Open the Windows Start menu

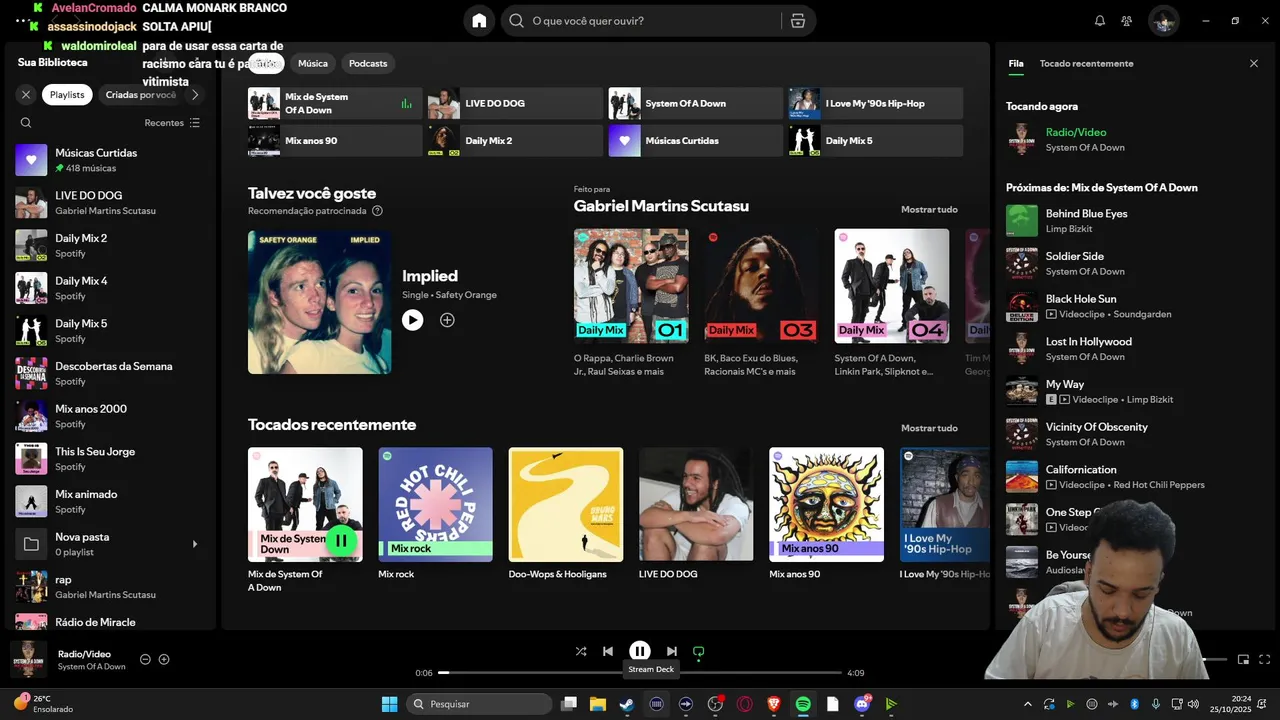point(390,704)
